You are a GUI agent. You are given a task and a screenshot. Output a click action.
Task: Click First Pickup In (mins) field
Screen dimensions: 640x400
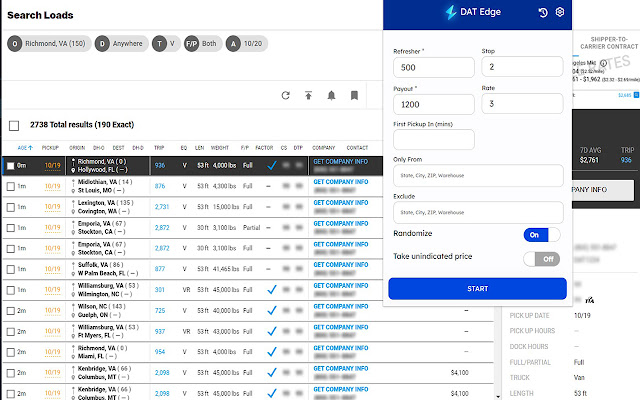point(434,140)
